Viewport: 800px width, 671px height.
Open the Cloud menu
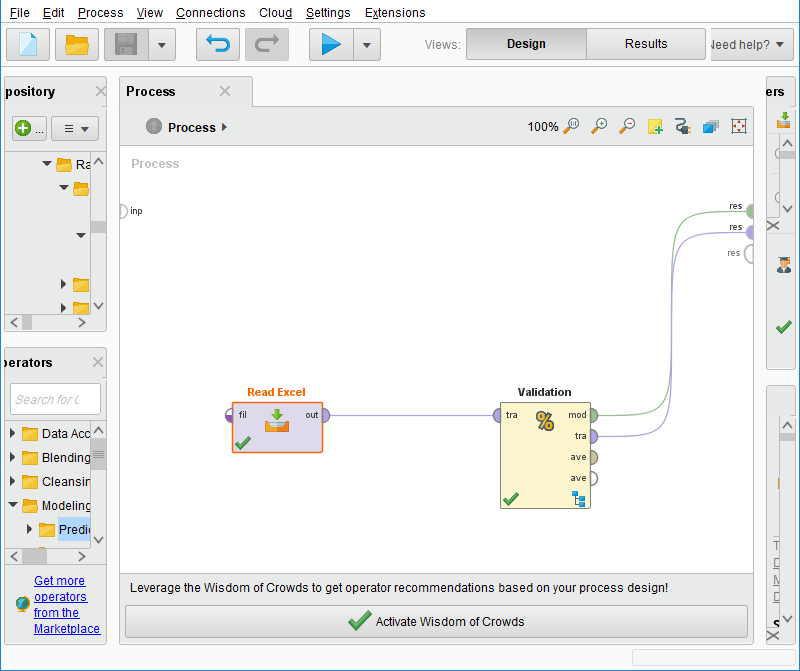pyautogui.click(x=276, y=13)
